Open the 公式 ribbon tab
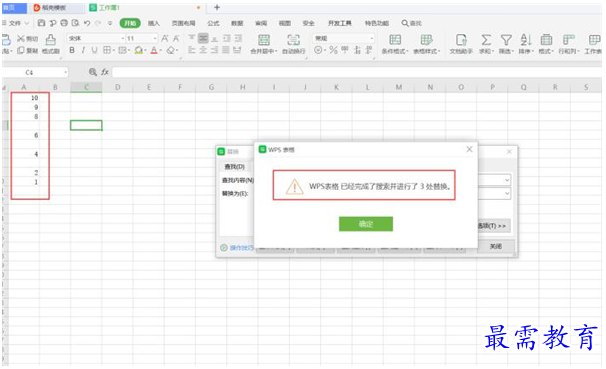This screenshot has height=369, width=606. point(213,23)
